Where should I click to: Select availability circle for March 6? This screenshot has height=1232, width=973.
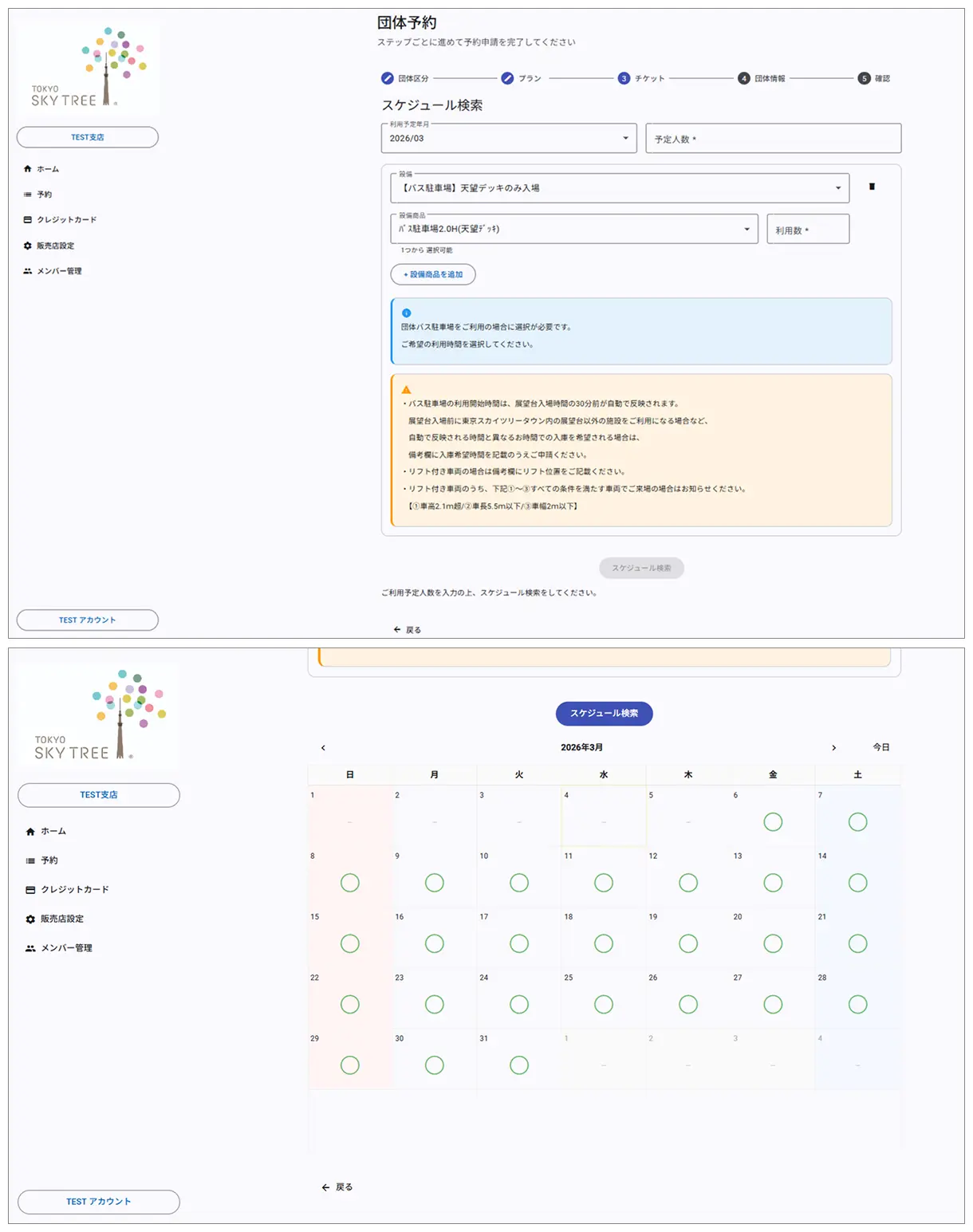click(772, 822)
